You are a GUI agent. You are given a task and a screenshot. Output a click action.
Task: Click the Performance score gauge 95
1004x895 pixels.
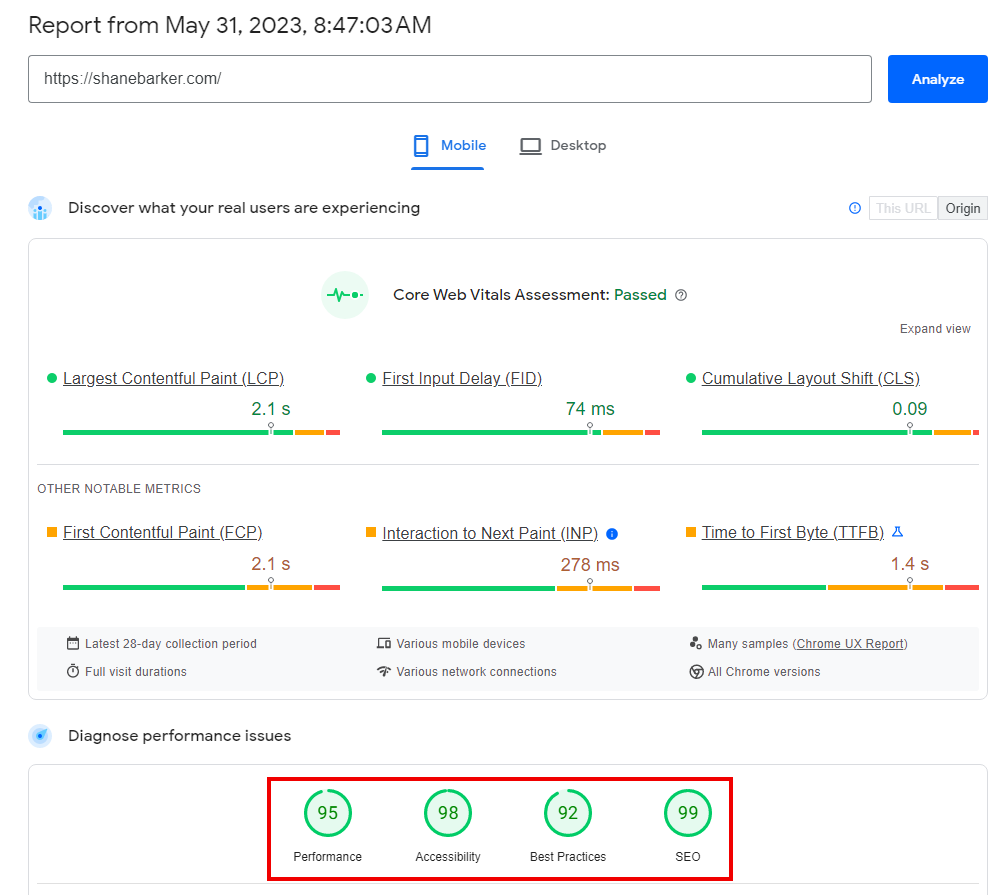(x=327, y=813)
